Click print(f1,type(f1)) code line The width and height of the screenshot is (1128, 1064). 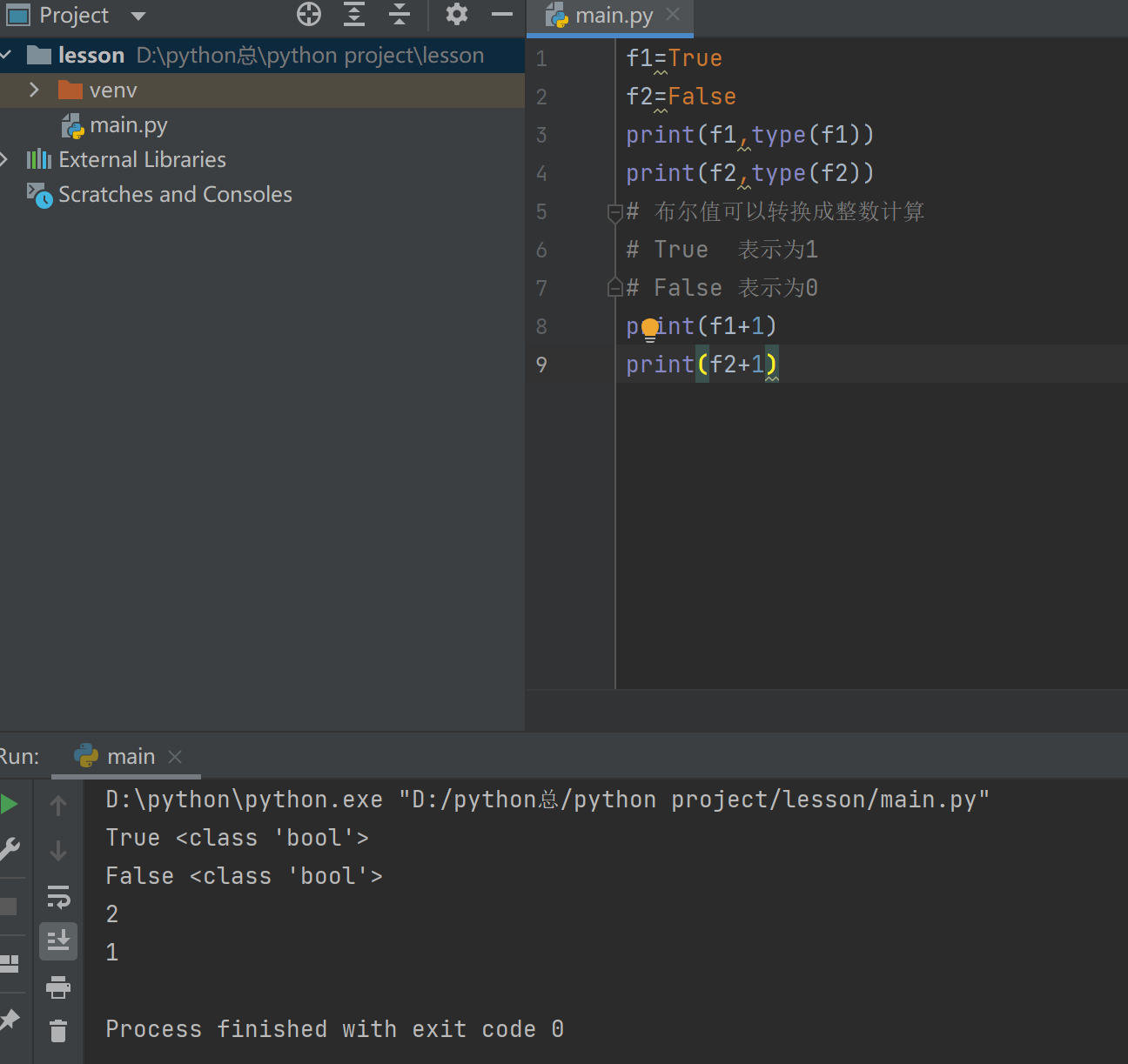749,135
